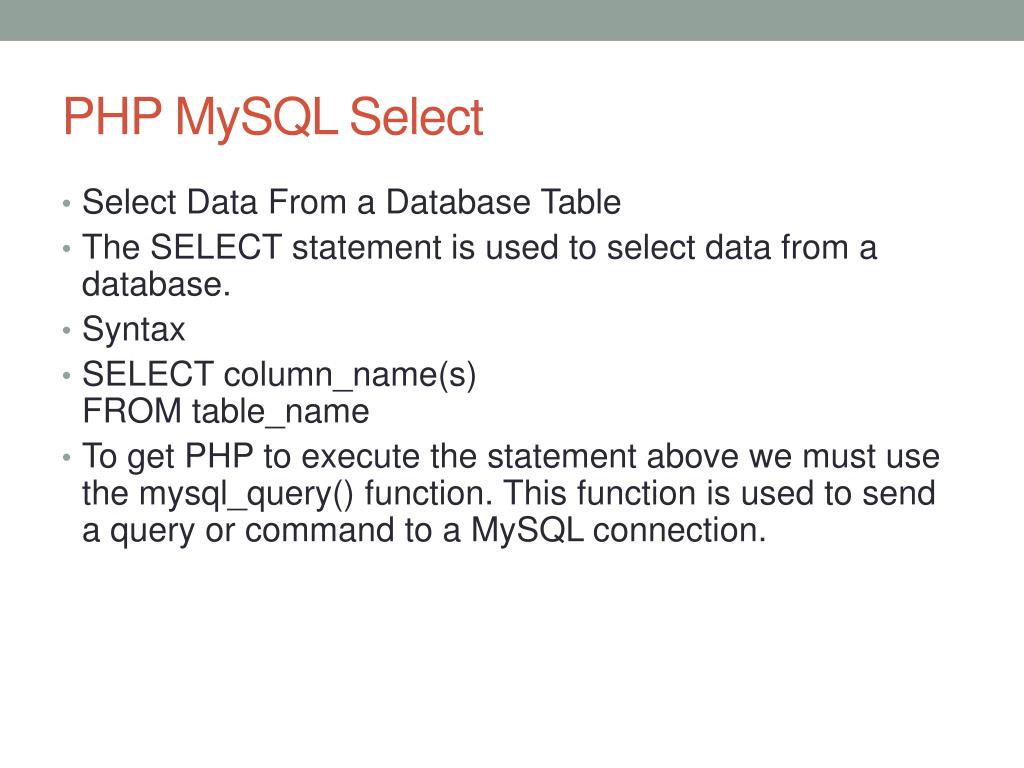
Task: Click the "mysql_query()" function name
Action: [x=247, y=494]
